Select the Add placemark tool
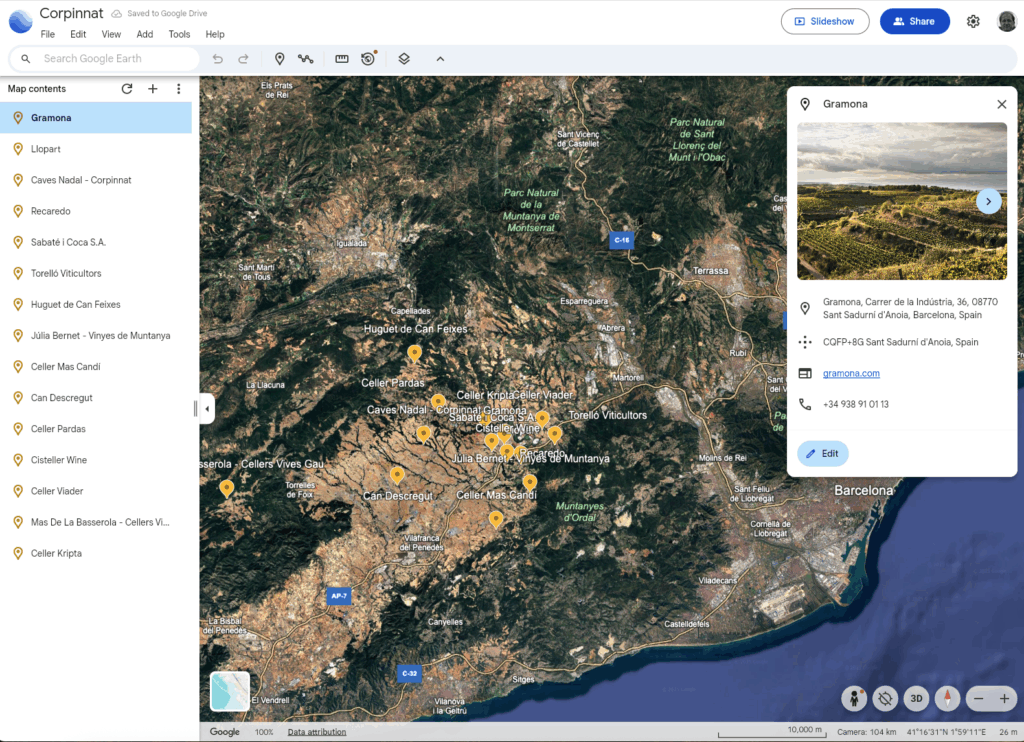 click(280, 59)
